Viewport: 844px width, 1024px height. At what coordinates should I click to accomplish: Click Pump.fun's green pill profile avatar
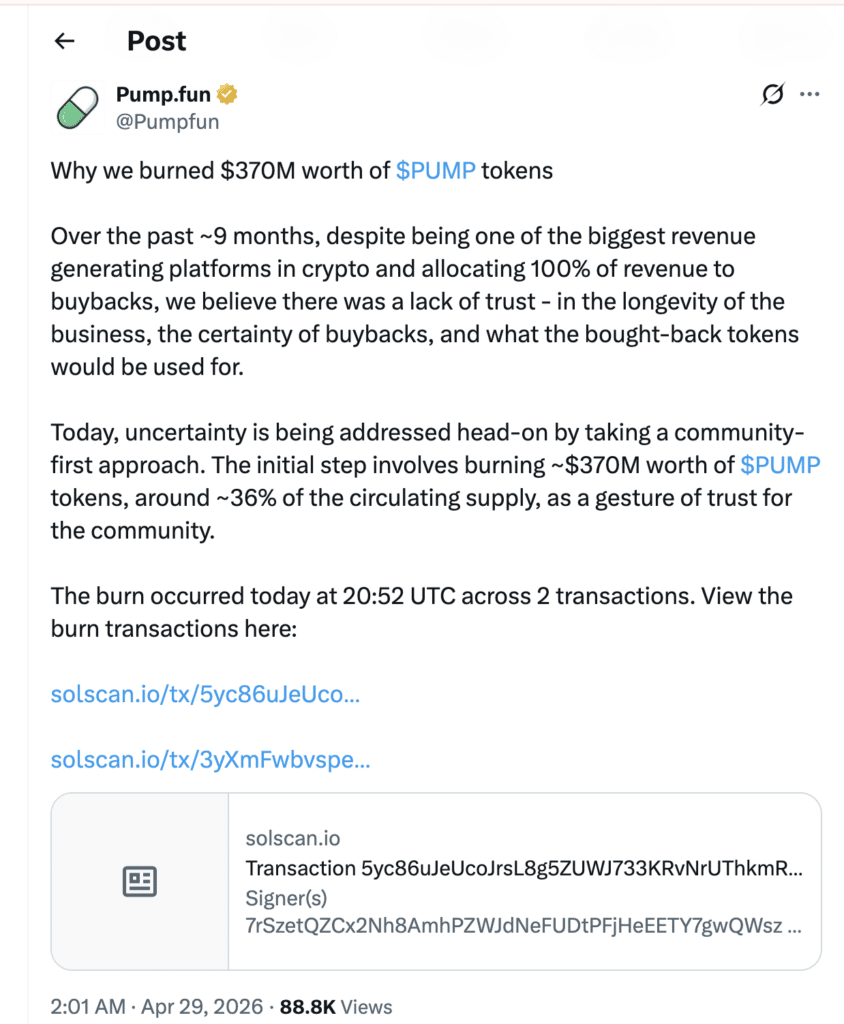[x=77, y=107]
